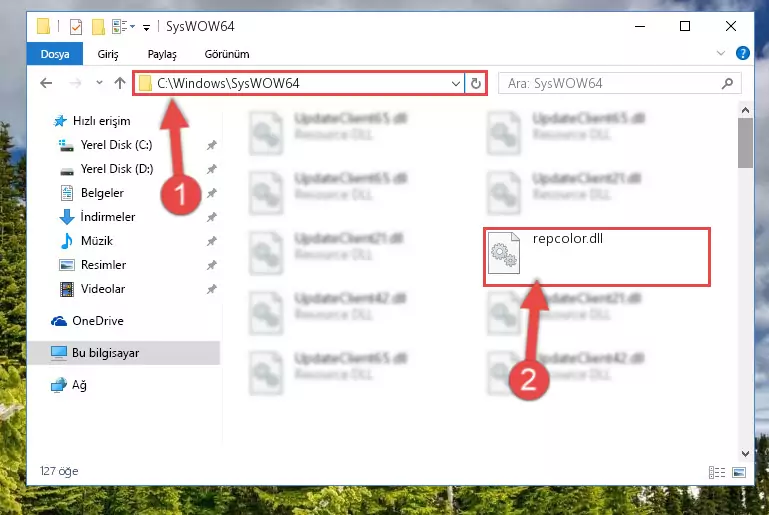Click the pin icon next to Yerel Disk (D:)
The width and height of the screenshot is (769, 515).
[x=211, y=169]
